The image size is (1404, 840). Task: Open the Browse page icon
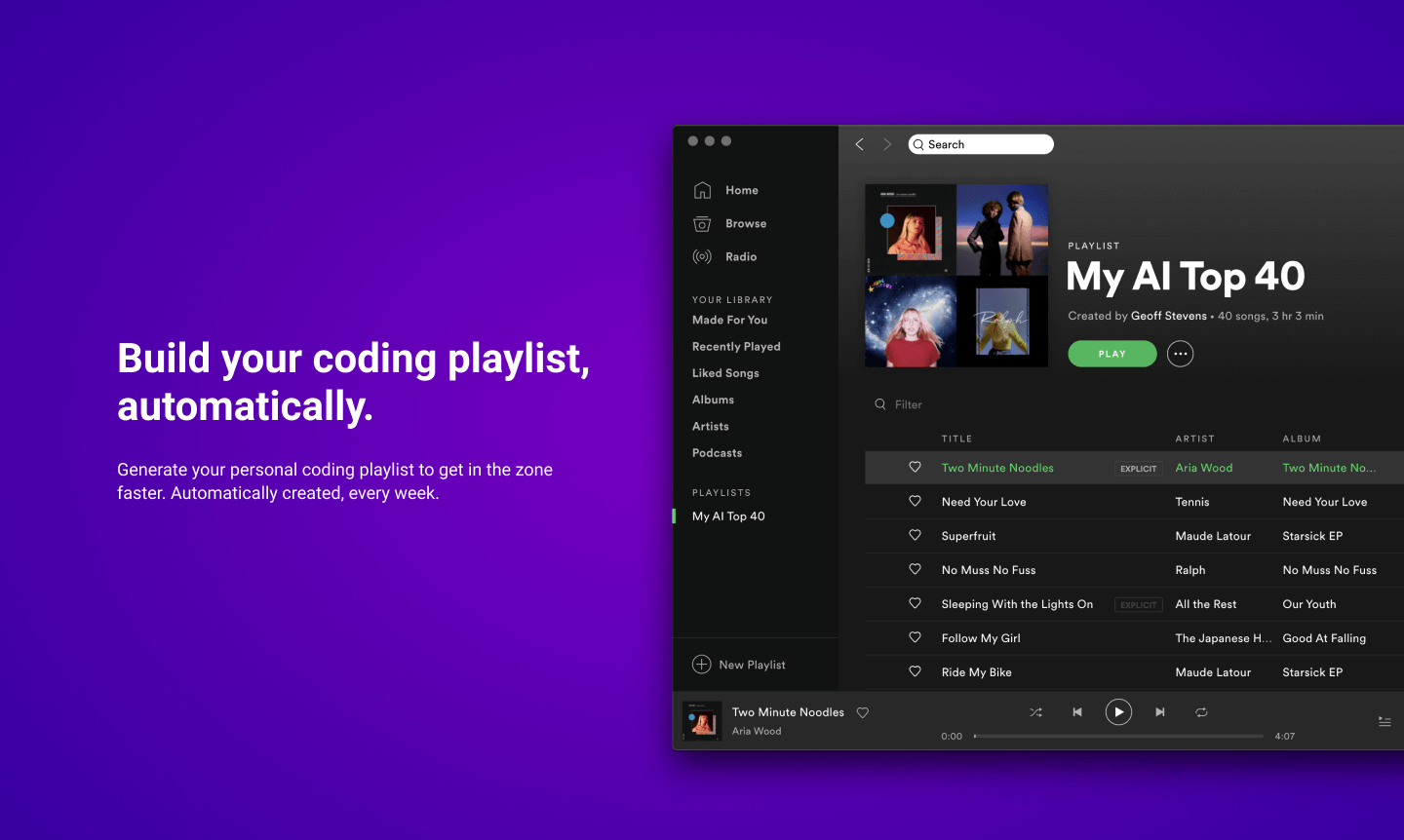702,224
